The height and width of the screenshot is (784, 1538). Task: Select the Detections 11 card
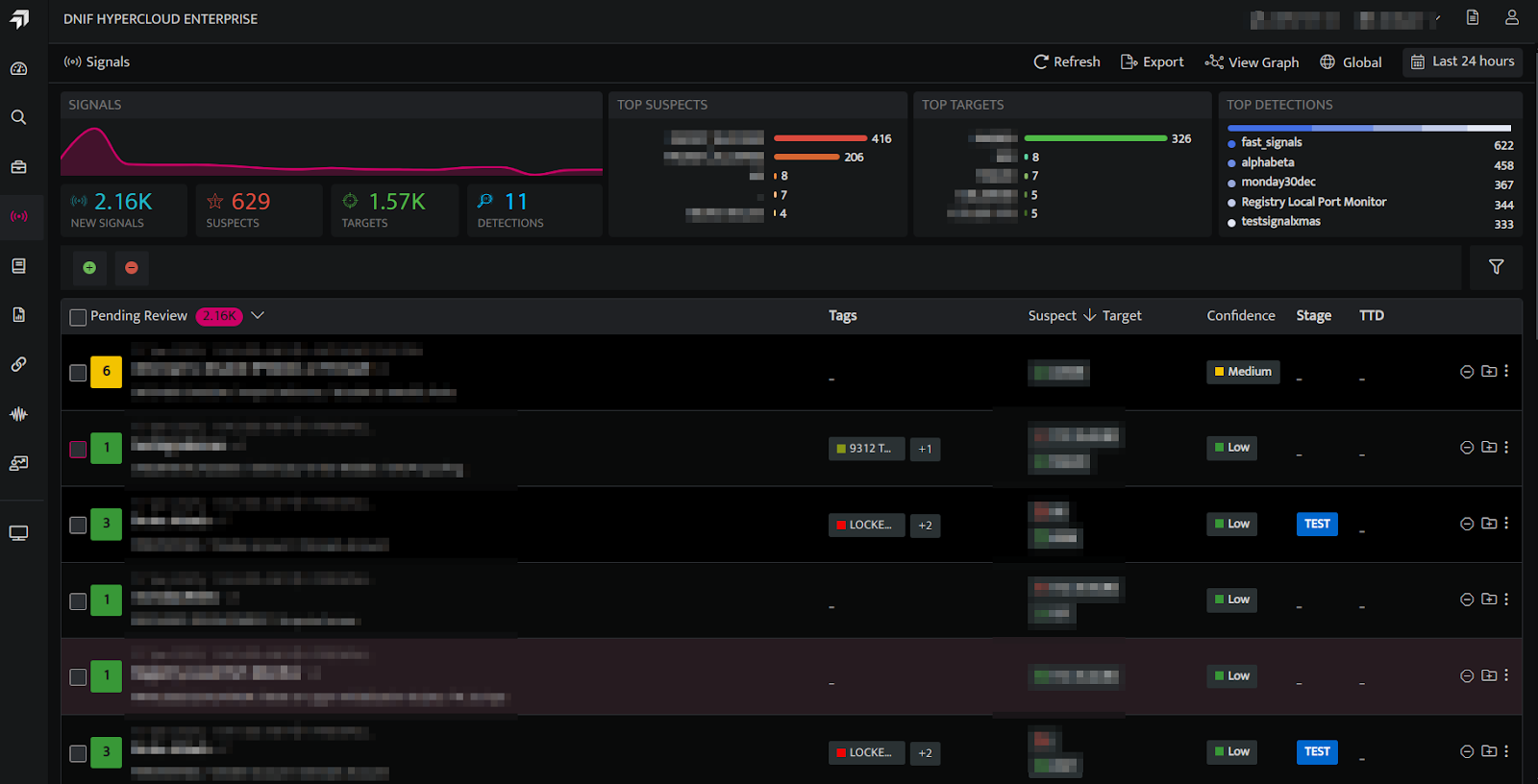[534, 209]
